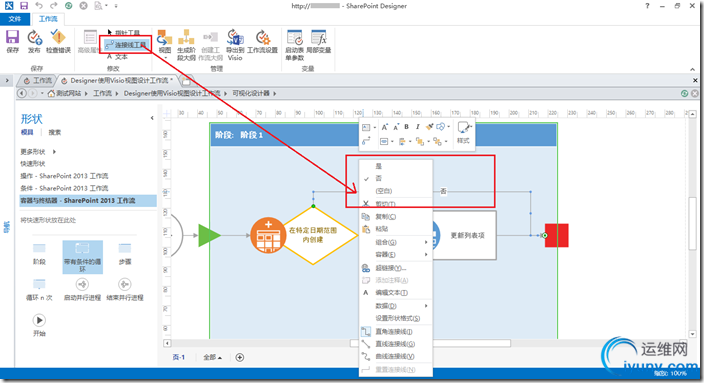Choose 直线连接线(G) straight connector
Image resolution: width=704 pixels, height=383 pixels.
point(396,344)
